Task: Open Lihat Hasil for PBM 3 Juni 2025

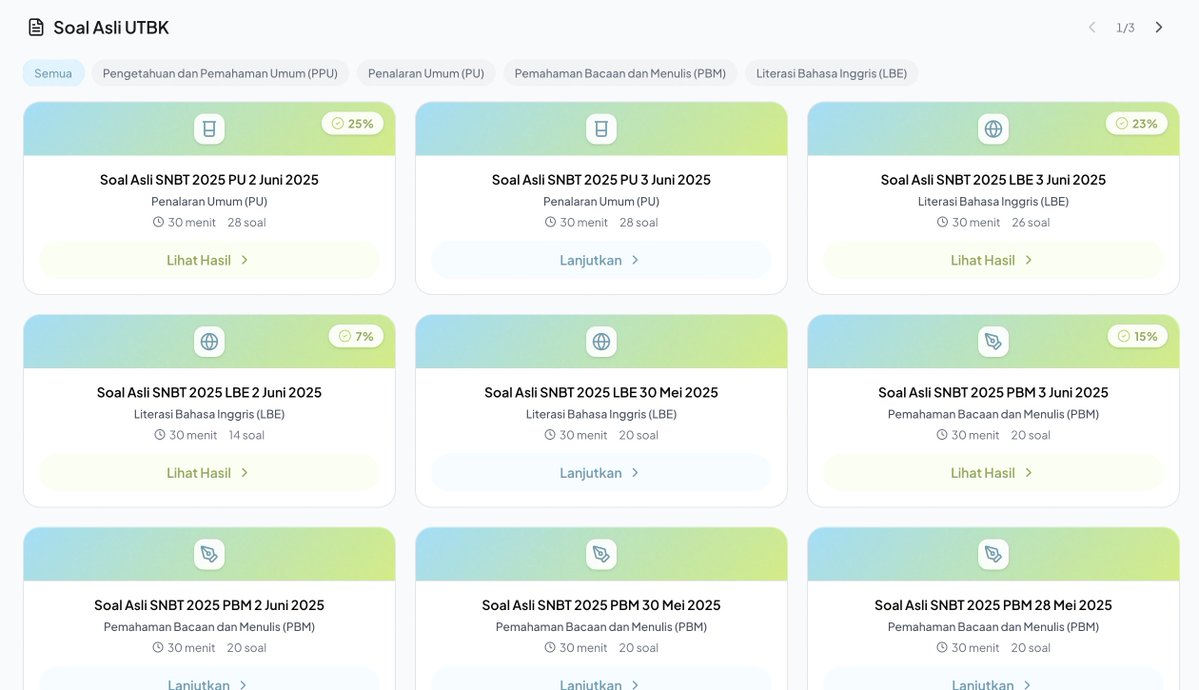Action: pyautogui.click(x=993, y=473)
